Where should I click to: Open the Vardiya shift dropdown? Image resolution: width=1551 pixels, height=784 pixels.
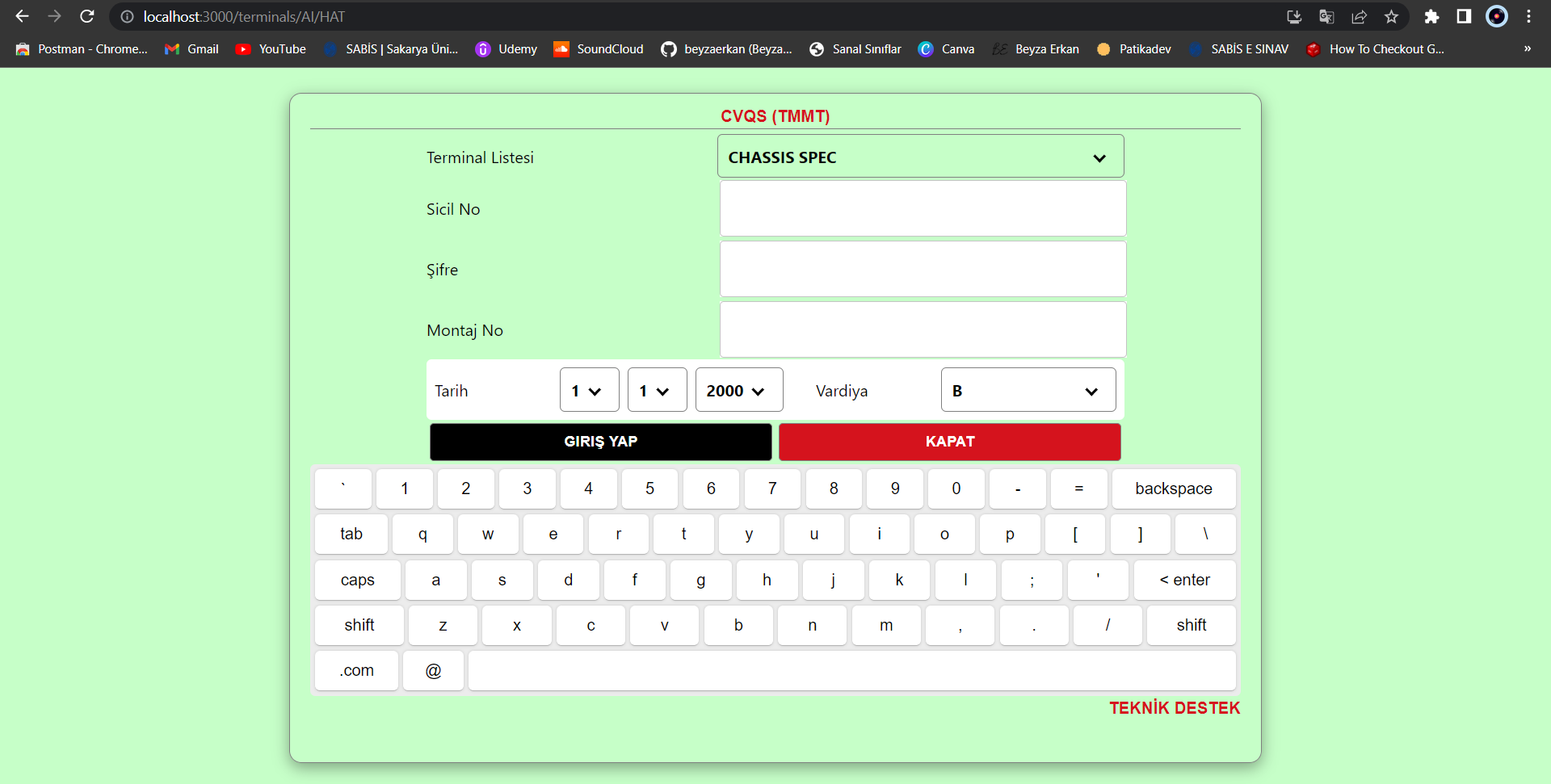tap(1028, 390)
